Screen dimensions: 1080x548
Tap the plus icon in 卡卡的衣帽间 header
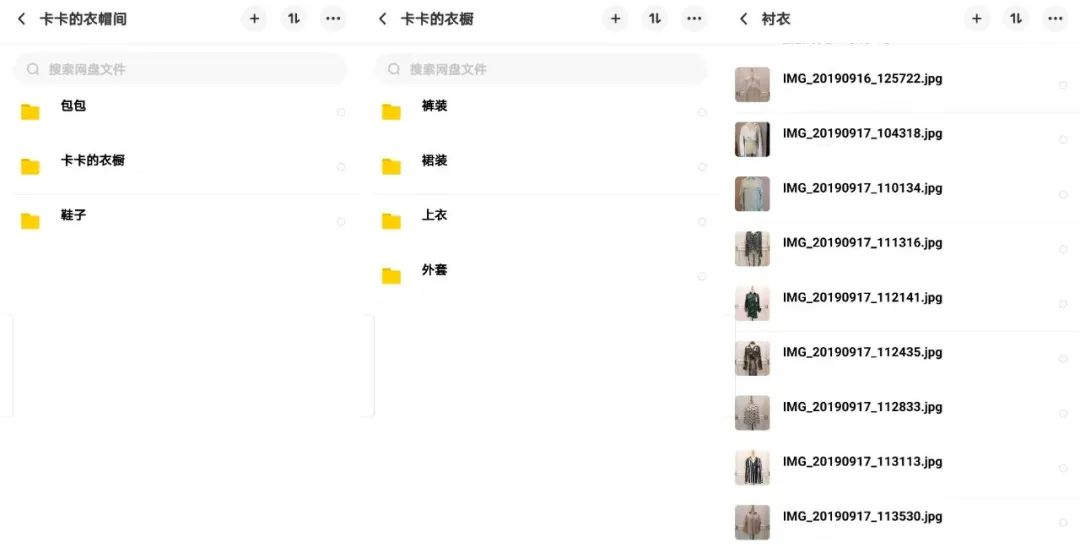(x=254, y=19)
